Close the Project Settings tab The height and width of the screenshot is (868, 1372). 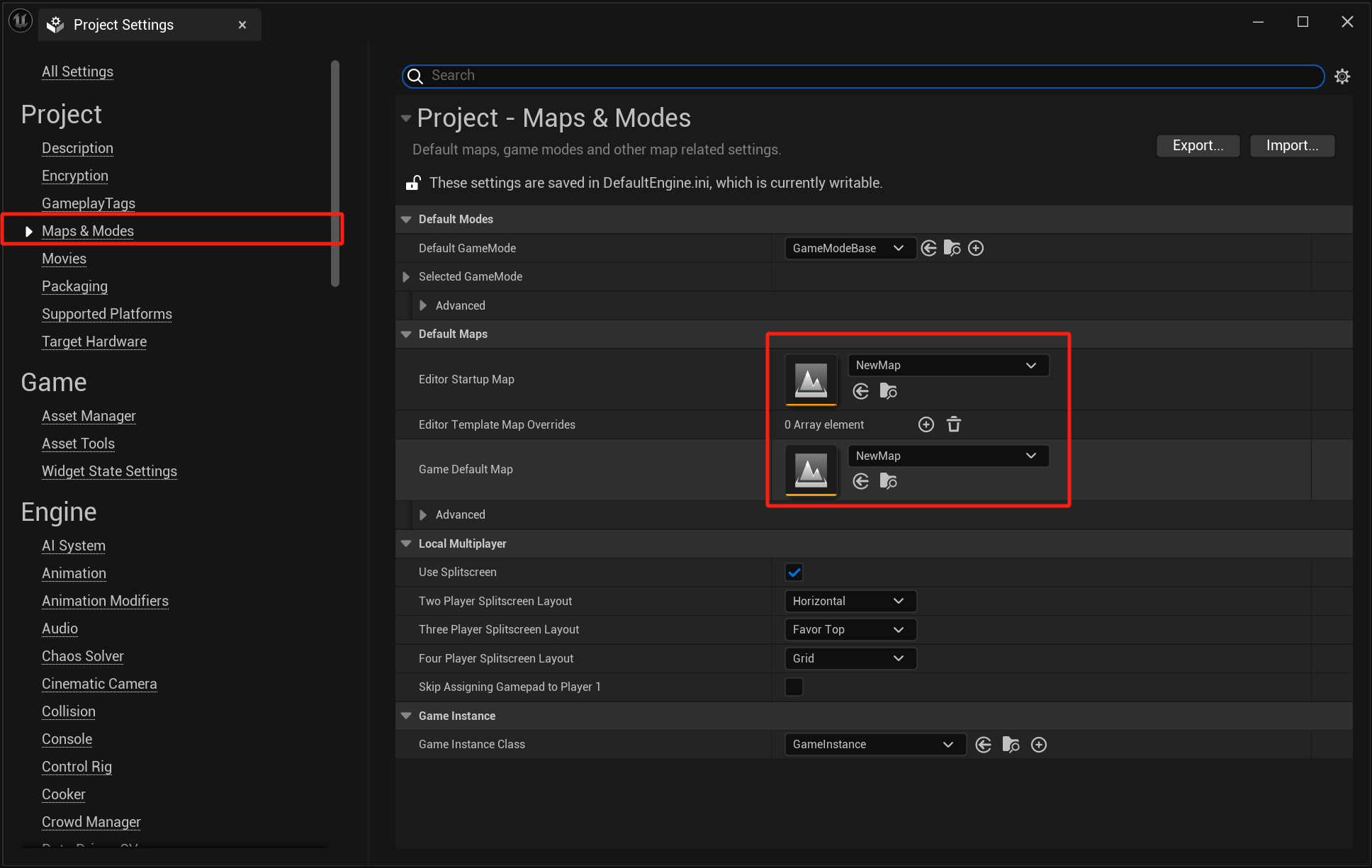click(242, 25)
